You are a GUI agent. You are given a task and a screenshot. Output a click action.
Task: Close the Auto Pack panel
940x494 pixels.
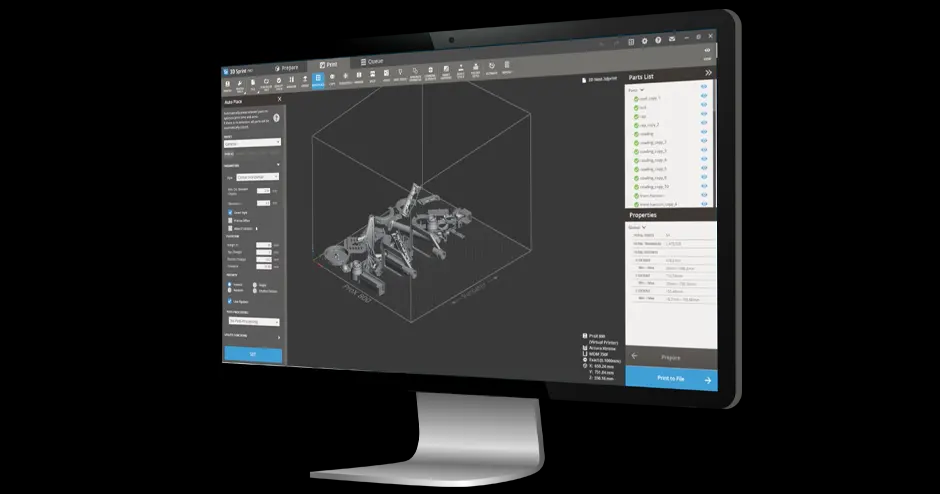(279, 100)
